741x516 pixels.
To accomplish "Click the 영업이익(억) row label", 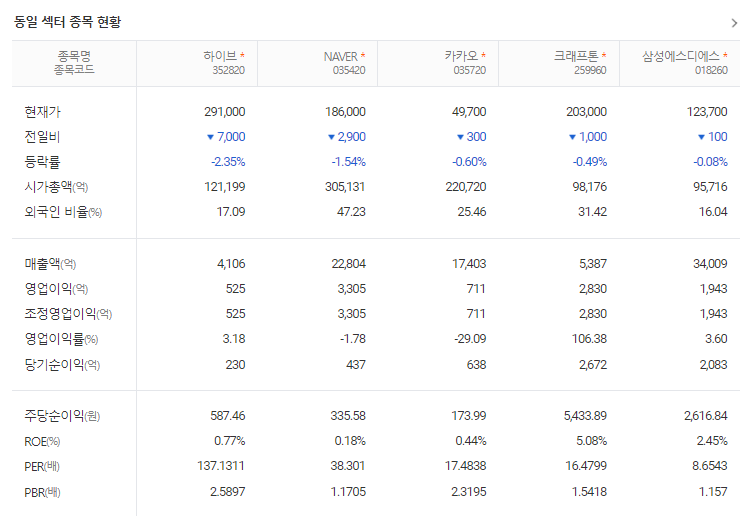I will click(56, 289).
